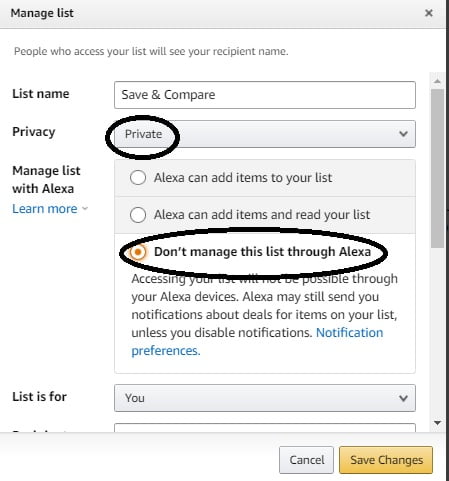The image size is (449, 481).
Task: Click the vertical scrollbar thumb
Action: click(x=437, y=168)
